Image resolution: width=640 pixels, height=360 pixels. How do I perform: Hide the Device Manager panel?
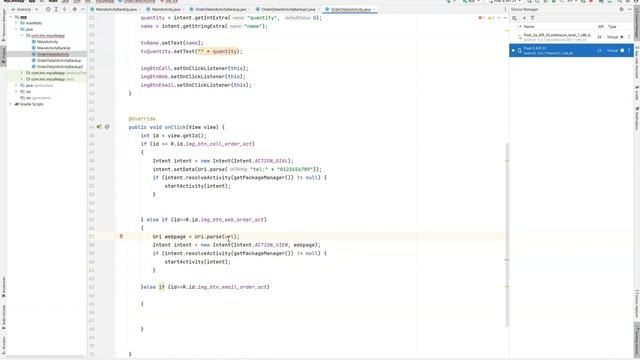(x=630, y=9)
